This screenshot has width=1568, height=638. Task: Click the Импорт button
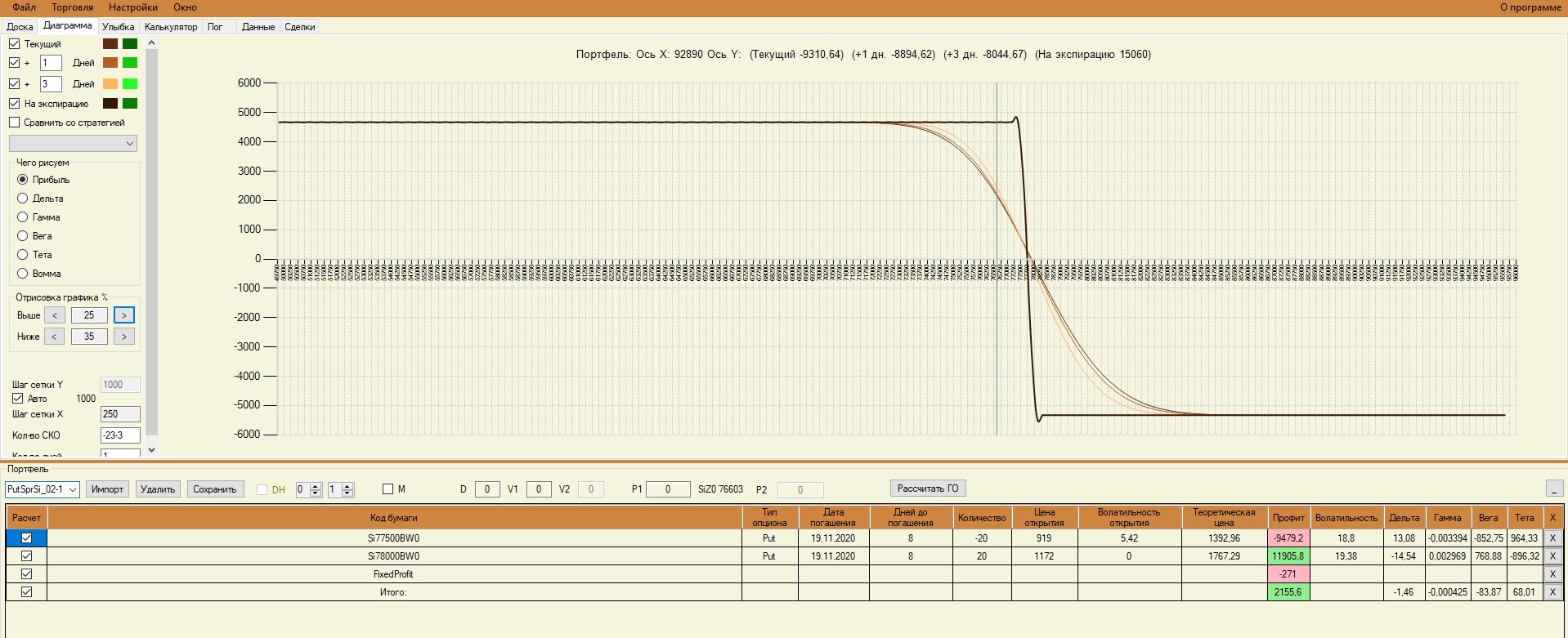pos(107,489)
